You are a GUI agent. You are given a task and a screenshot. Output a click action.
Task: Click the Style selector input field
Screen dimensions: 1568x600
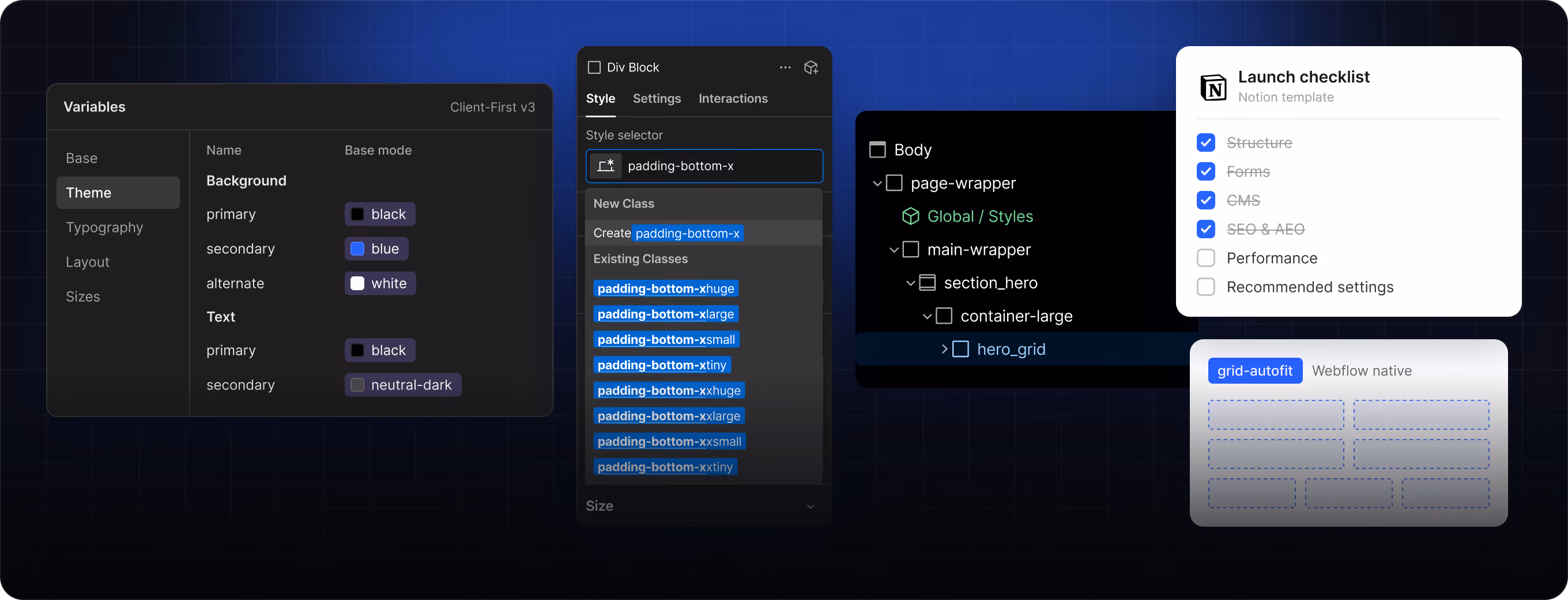pyautogui.click(x=704, y=166)
